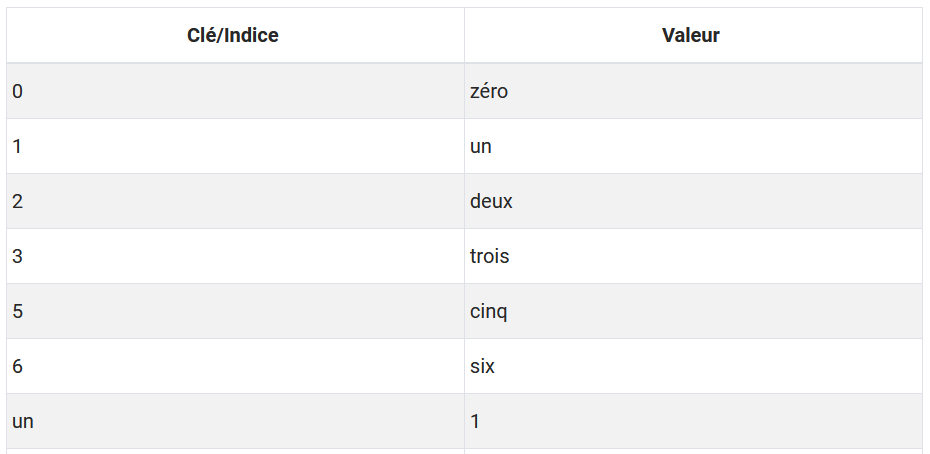Select the key cell containing 0
Image resolution: width=930 pixels, height=454 pixels.
tap(18, 91)
